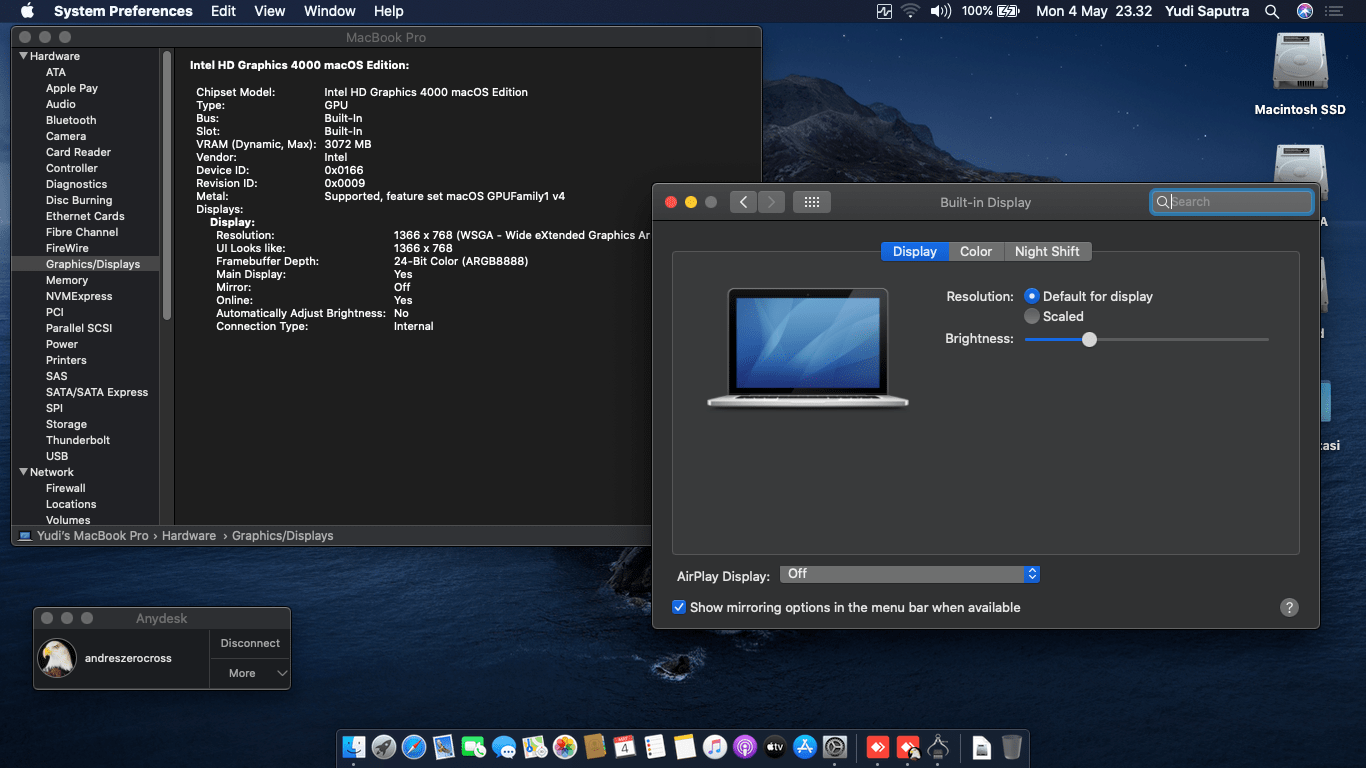Viewport: 1366px width, 768px height.
Task: Toggle "Show mirroring options in the menu bar" checkbox
Action: pos(679,607)
